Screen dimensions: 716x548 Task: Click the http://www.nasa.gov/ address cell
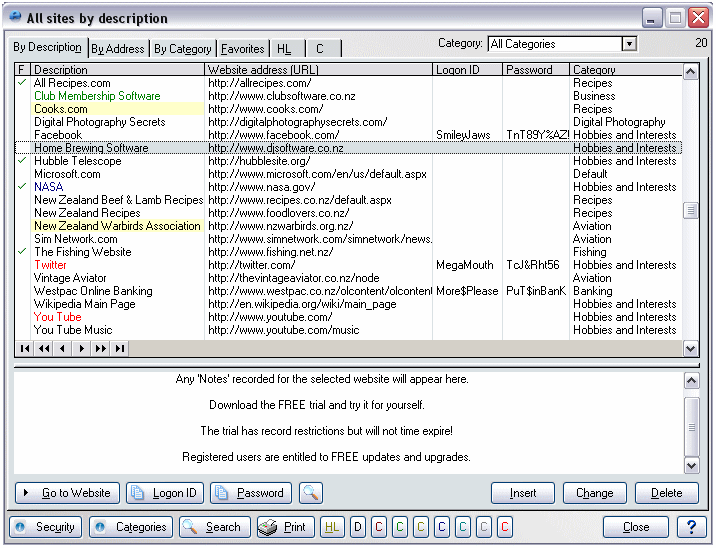[318, 187]
